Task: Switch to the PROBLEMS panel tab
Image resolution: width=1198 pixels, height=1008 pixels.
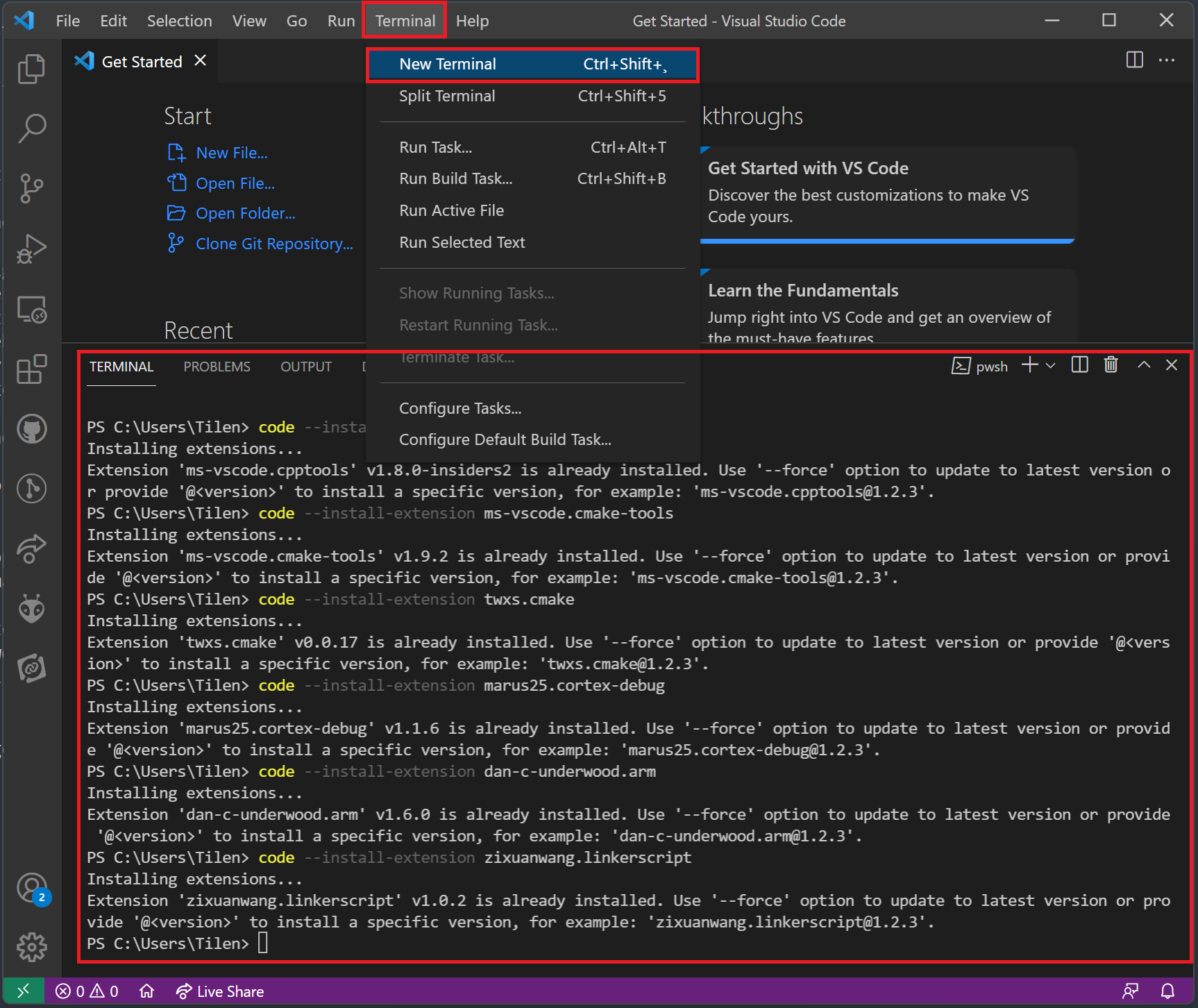Action: pyautogui.click(x=217, y=367)
